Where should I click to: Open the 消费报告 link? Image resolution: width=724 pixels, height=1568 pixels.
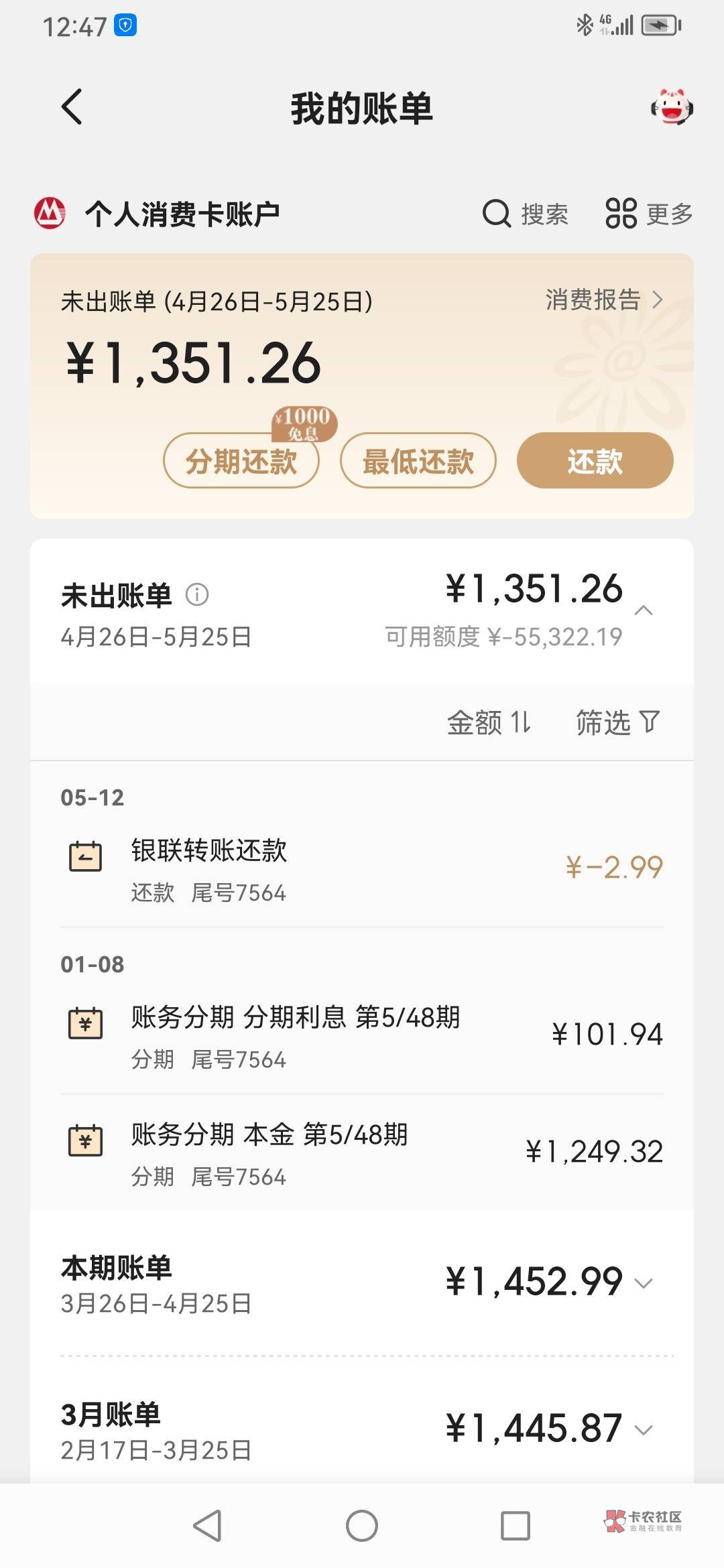[603, 300]
